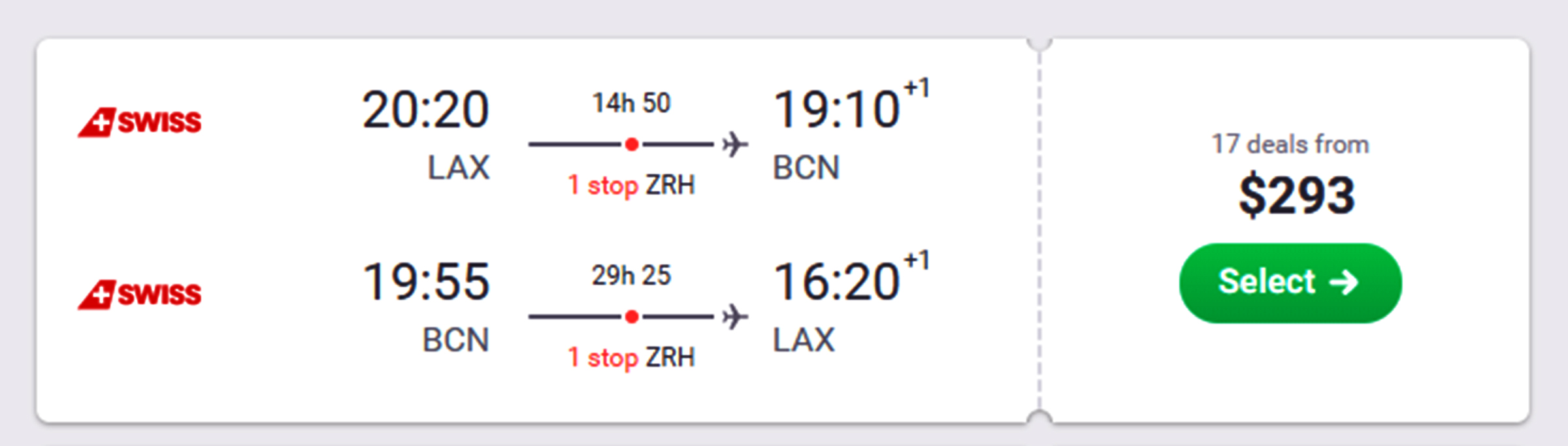The width and height of the screenshot is (1568, 446).
Task: Click outbound departure time 20:20
Action: click(x=425, y=110)
